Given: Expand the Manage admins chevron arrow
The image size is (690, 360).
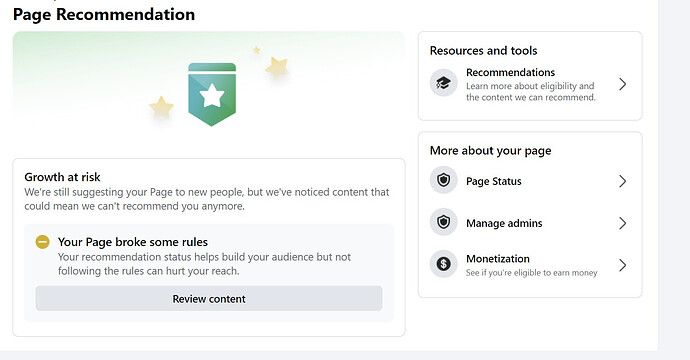Looking at the screenshot, I should tap(622, 223).
